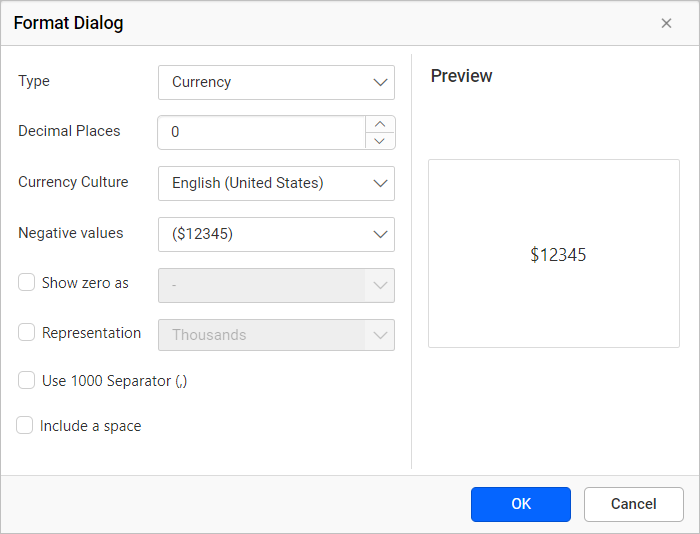This screenshot has height=534, width=700.
Task: Confirm the format with OK button
Action: 521,505
